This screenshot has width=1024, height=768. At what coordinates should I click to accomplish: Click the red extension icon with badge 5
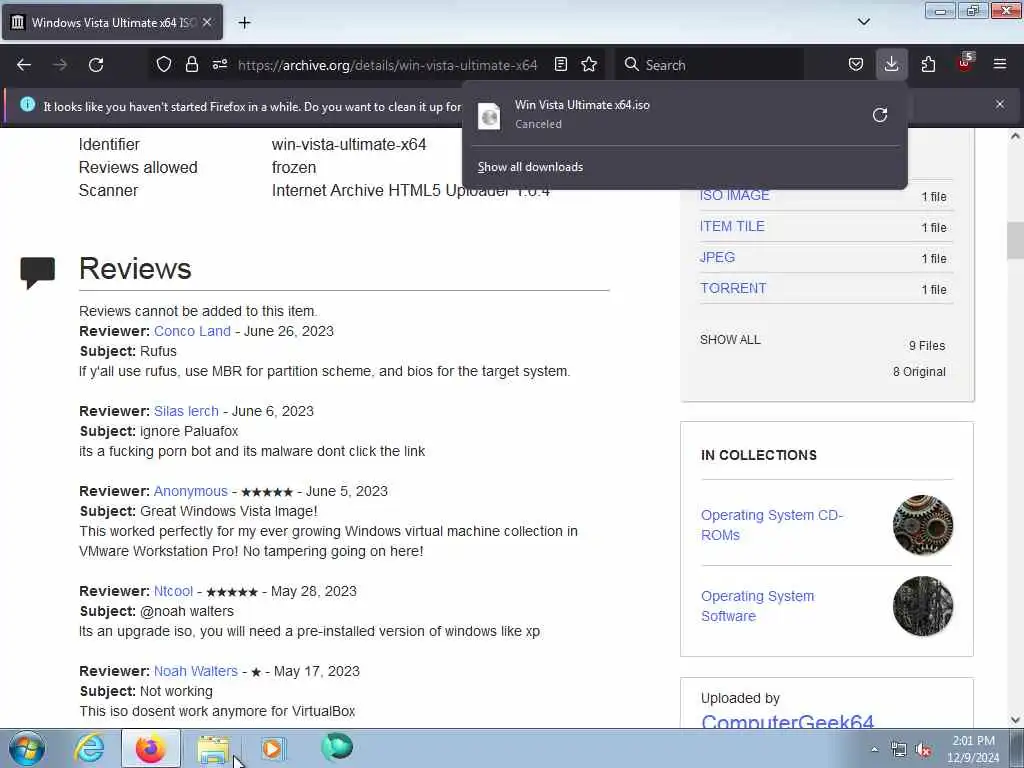tap(965, 63)
